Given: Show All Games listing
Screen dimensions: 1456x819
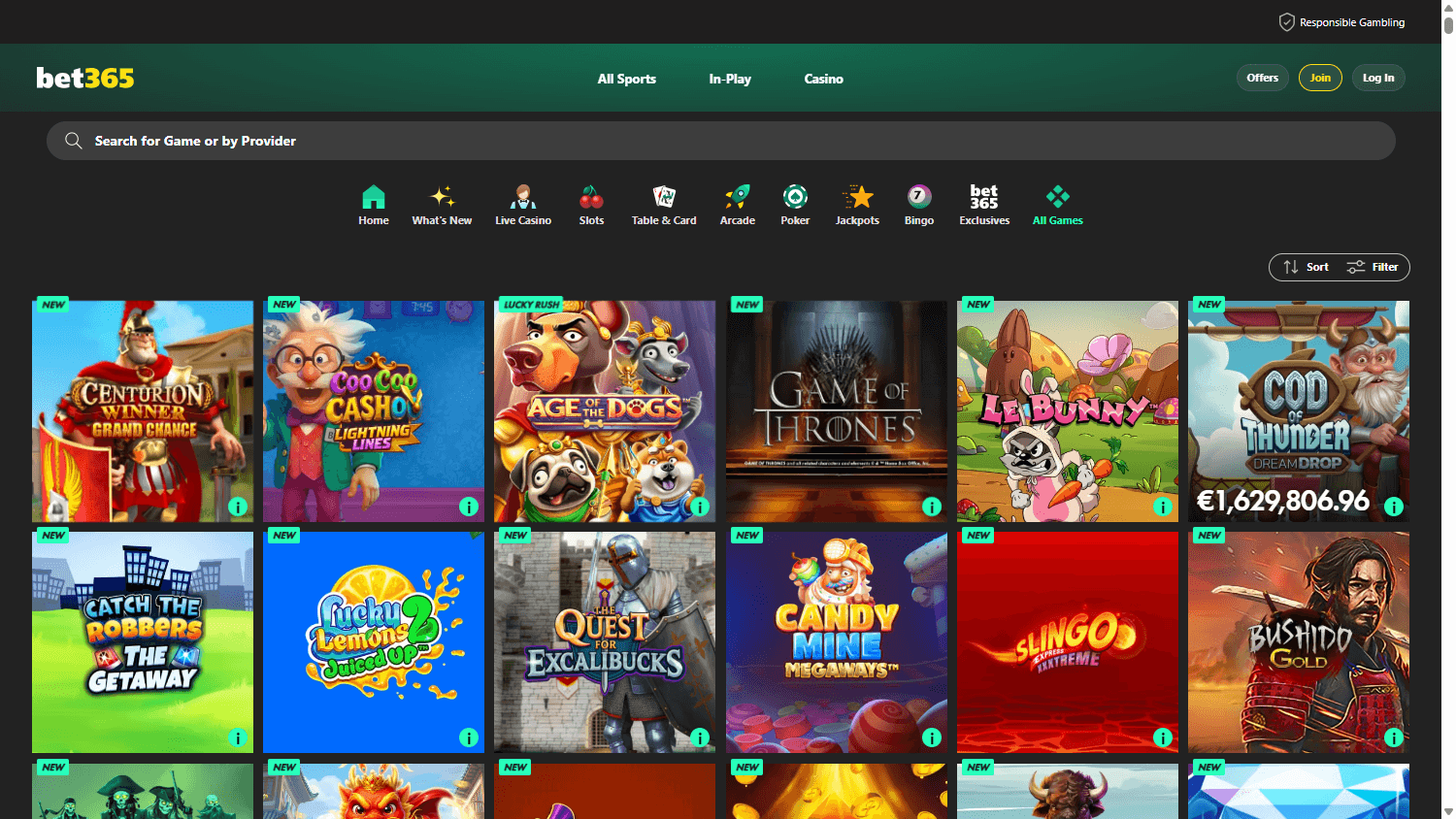Looking at the screenshot, I should tap(1057, 204).
